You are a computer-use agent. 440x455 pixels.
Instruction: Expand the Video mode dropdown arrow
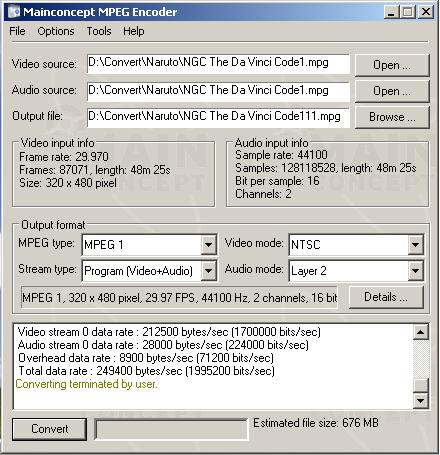(x=415, y=245)
